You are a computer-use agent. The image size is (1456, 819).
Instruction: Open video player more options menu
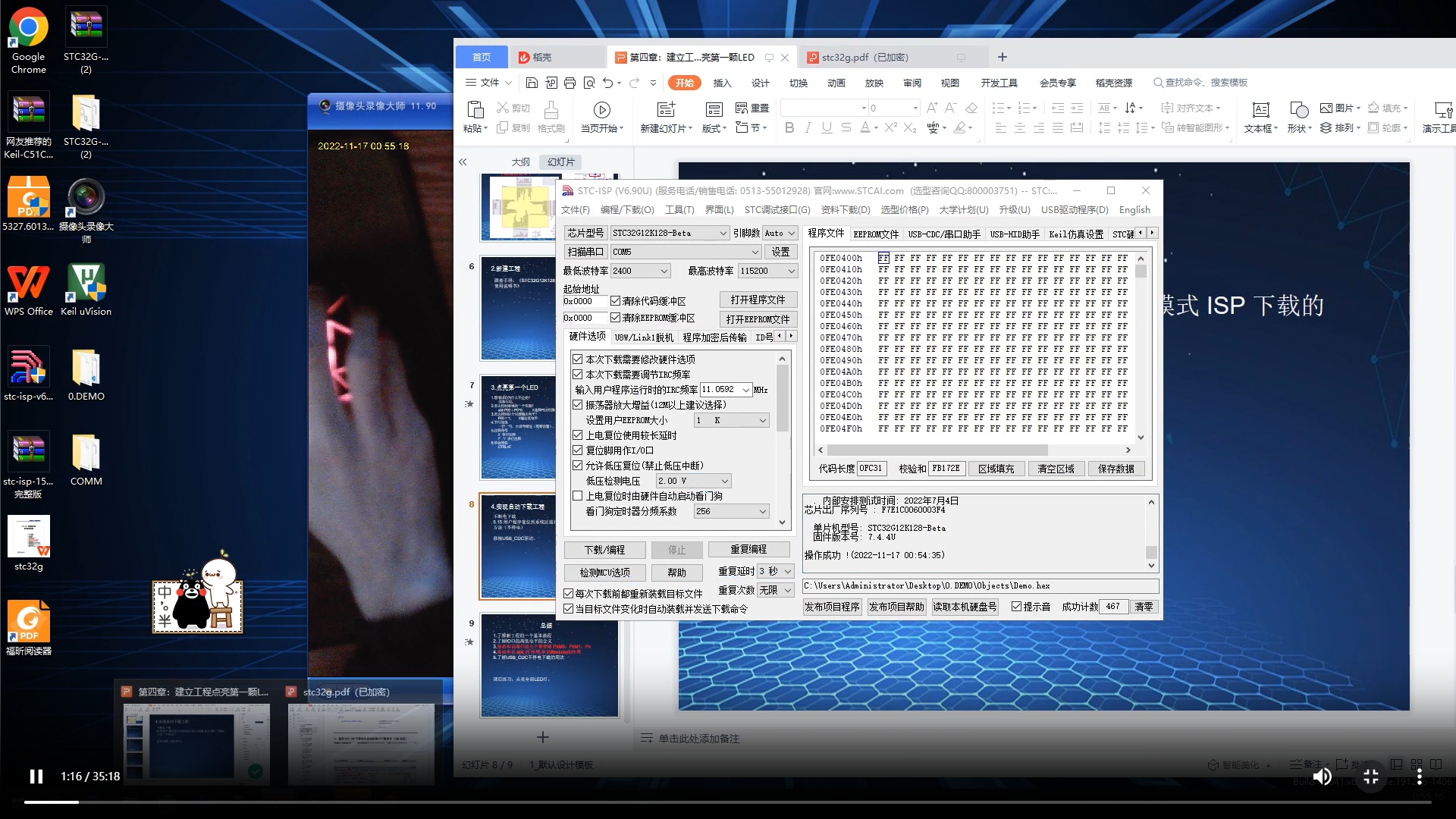coord(1419,776)
